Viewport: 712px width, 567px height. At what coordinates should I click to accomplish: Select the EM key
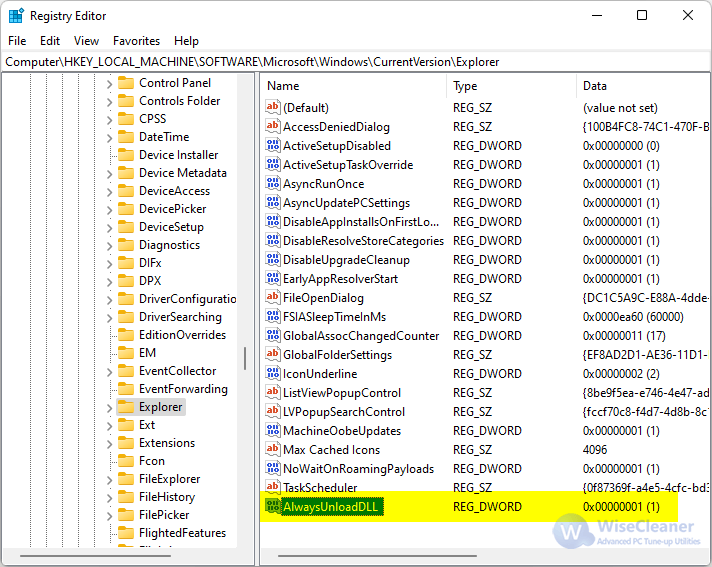(147, 353)
